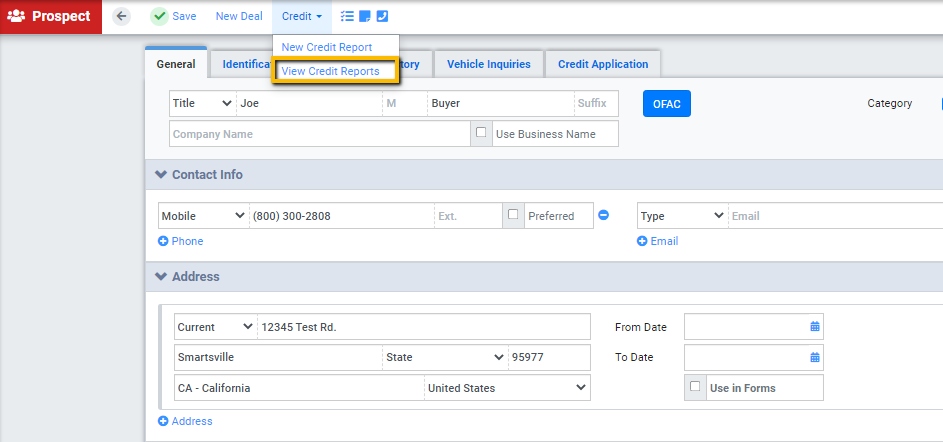The image size is (943, 442).
Task: Enable the Use in Forms checkbox
Action: pyautogui.click(x=695, y=387)
